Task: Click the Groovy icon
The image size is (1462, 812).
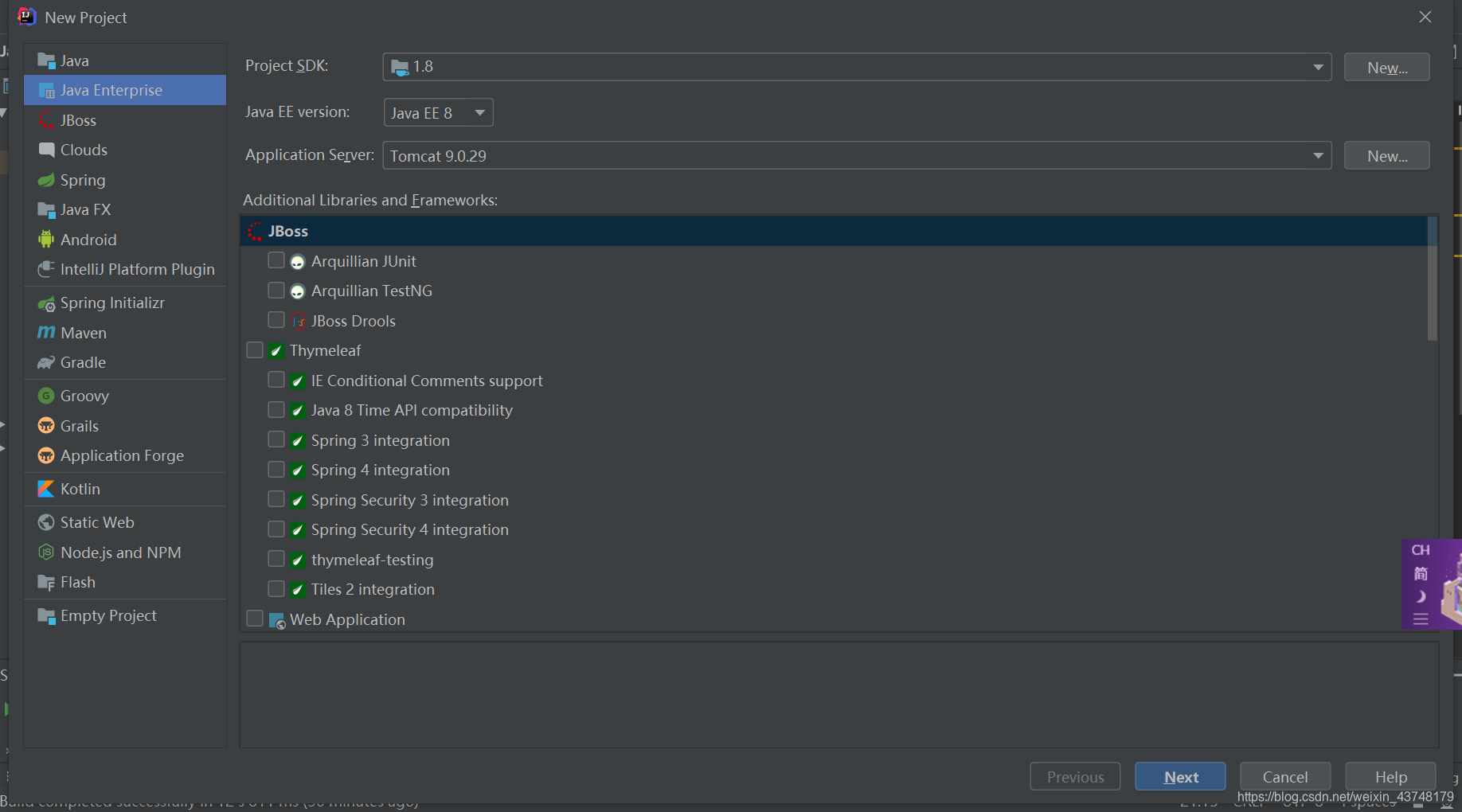Action: tap(46, 396)
